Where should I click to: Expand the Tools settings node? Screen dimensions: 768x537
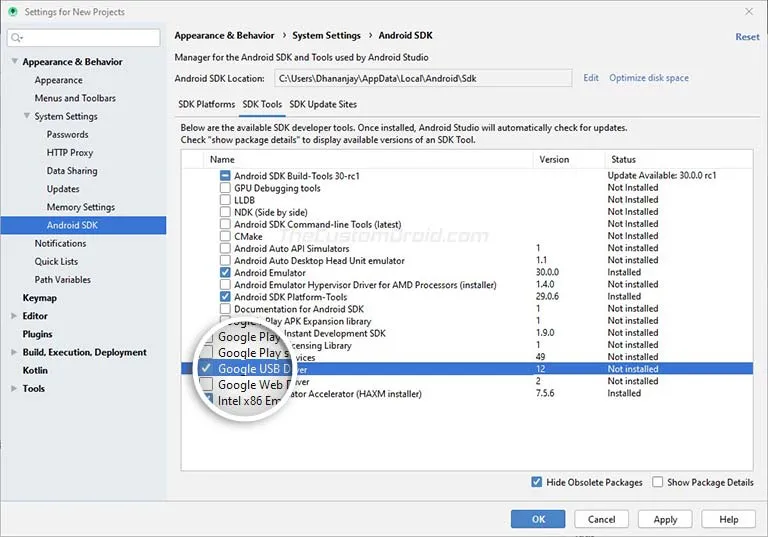coord(14,389)
